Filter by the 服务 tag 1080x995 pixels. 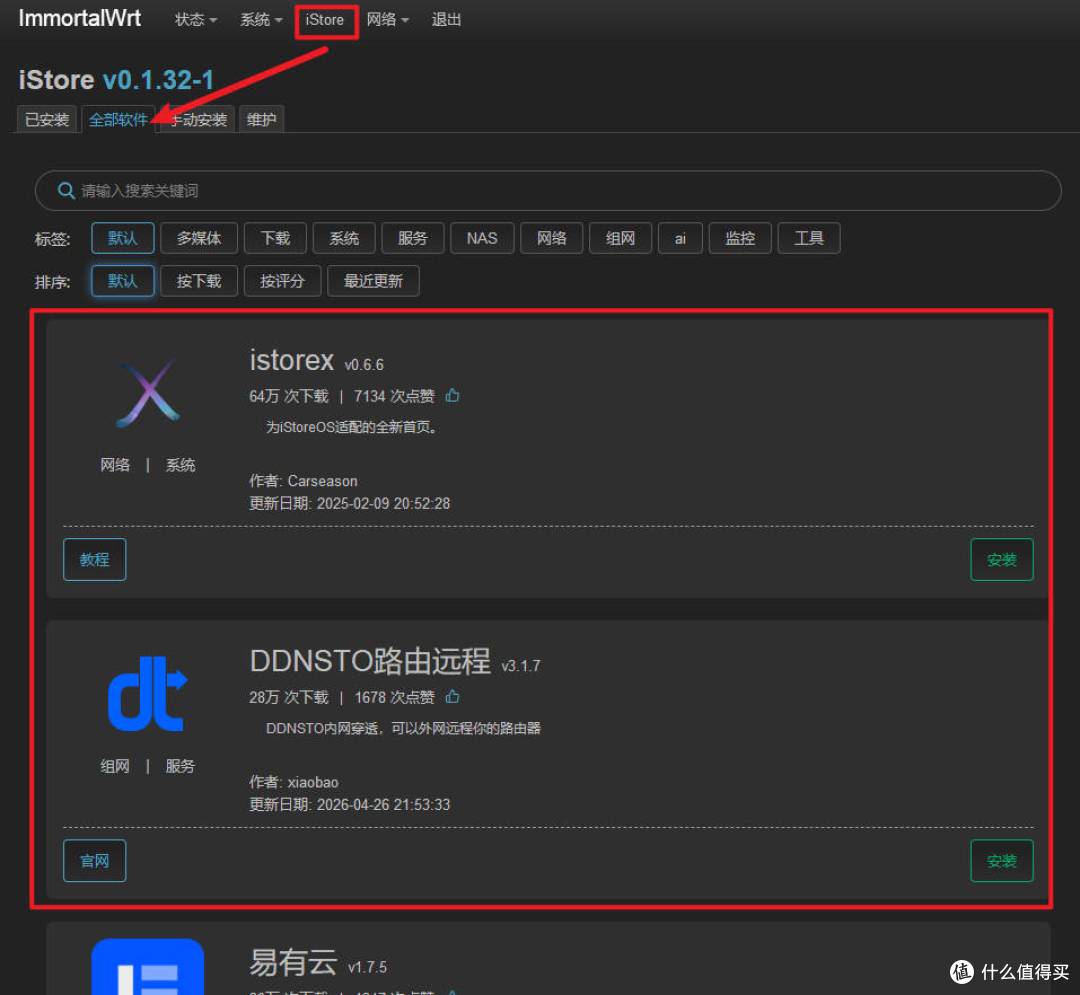(413, 238)
